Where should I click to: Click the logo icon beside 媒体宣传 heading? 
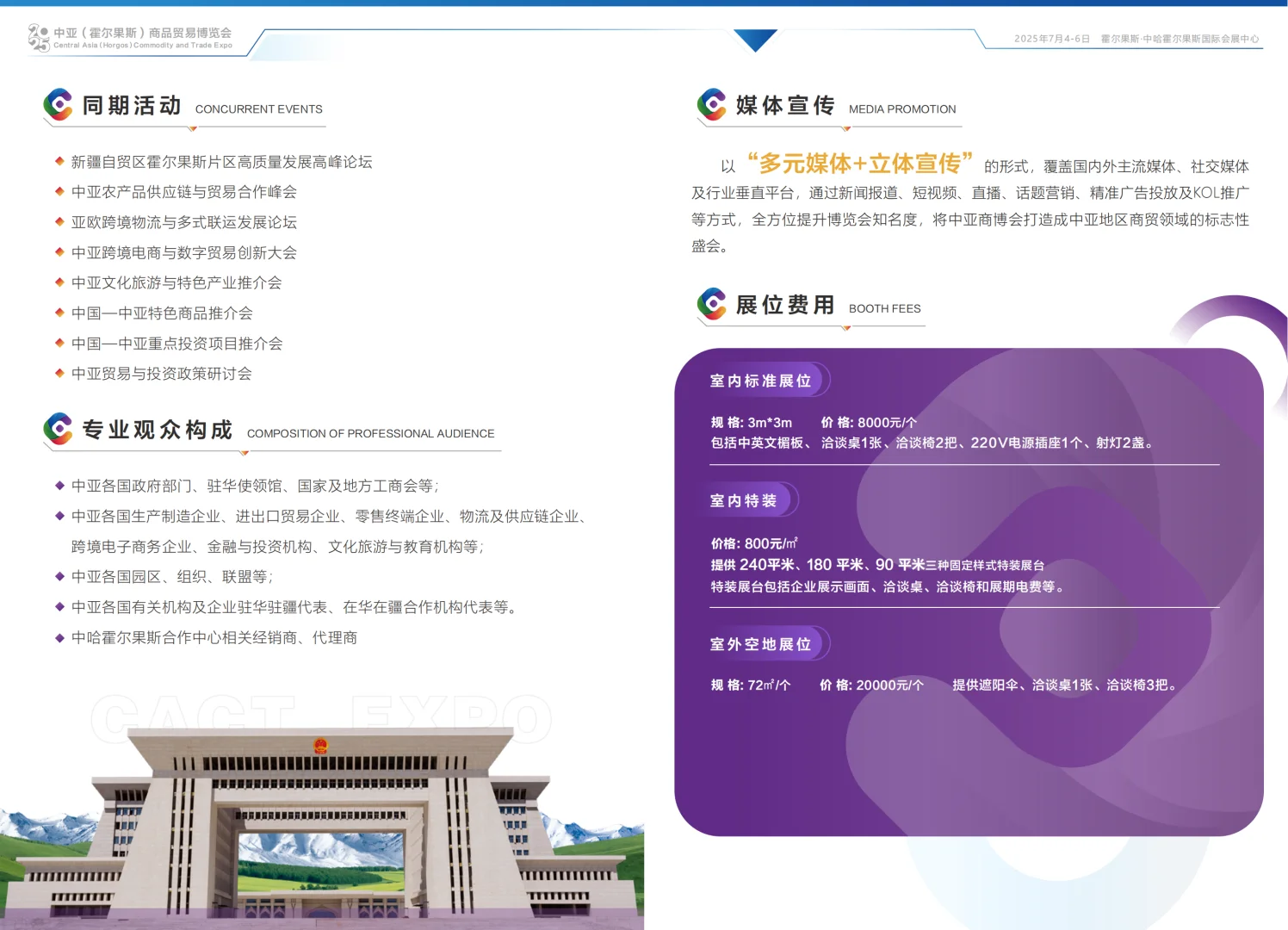pyautogui.click(x=712, y=105)
